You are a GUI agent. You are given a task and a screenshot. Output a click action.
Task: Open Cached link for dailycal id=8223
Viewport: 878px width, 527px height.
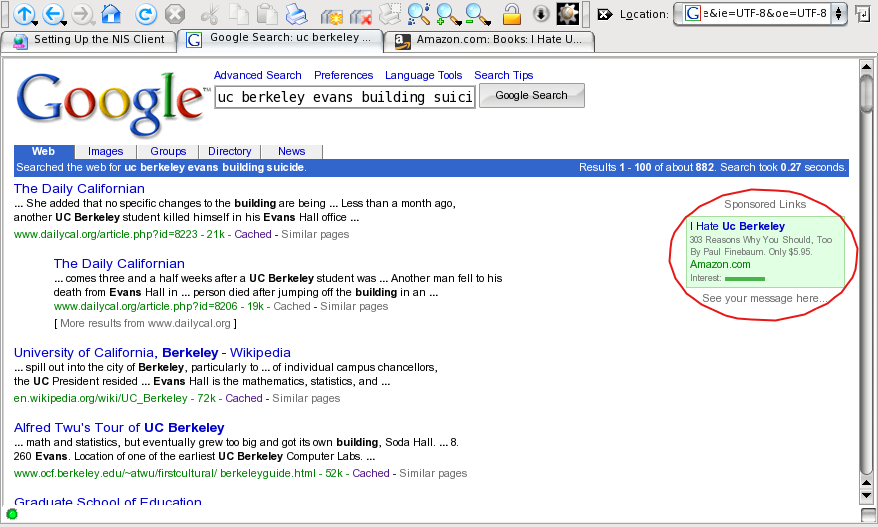[253, 234]
